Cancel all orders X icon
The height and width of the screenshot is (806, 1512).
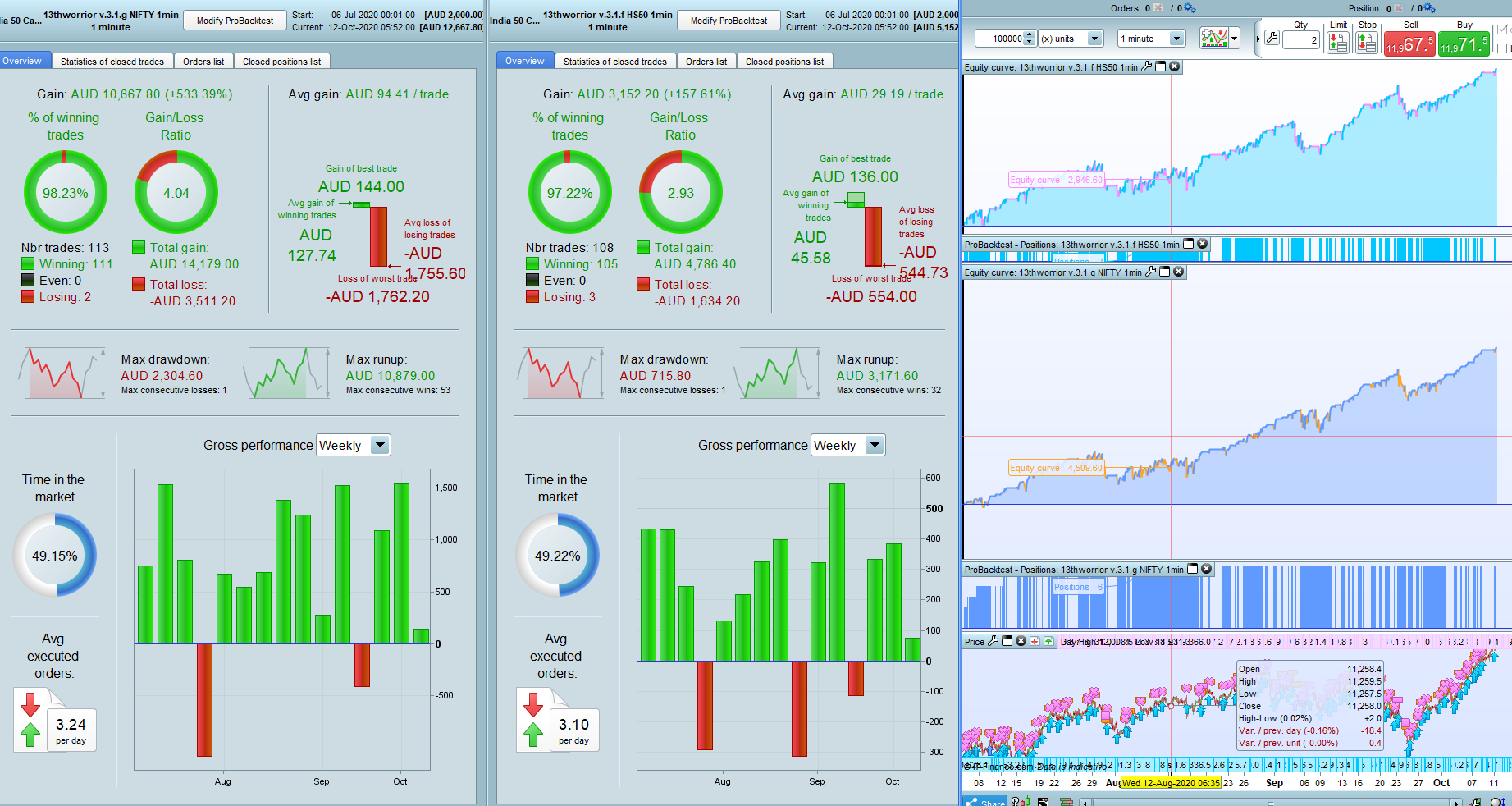coord(1158,8)
